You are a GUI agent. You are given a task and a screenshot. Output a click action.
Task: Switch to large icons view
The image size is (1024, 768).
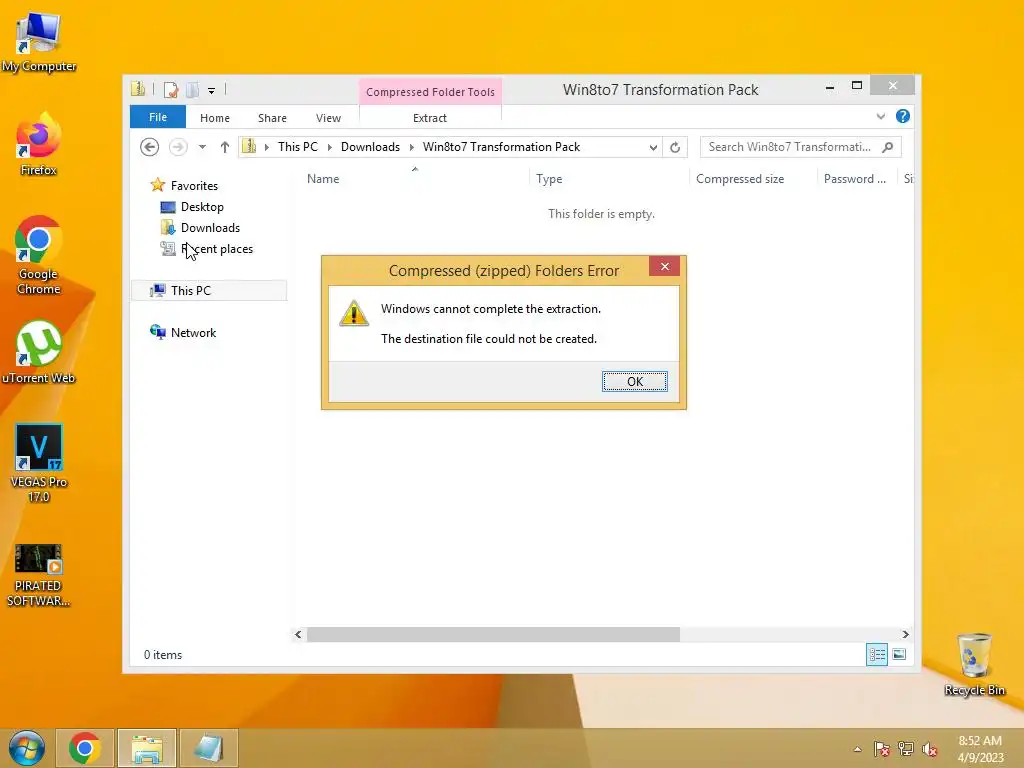(899, 654)
